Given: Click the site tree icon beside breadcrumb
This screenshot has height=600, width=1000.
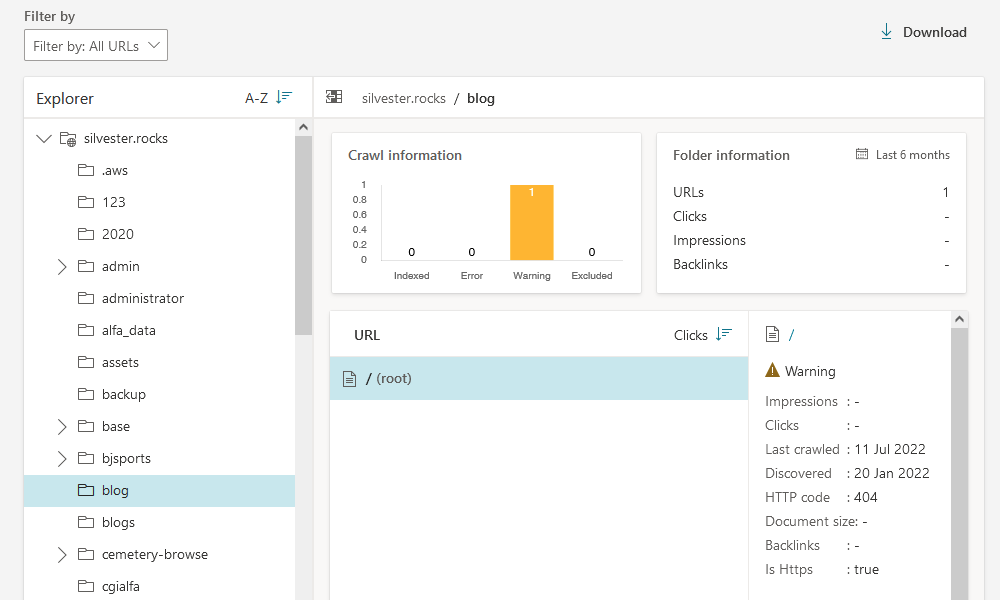Looking at the screenshot, I should click(334, 97).
